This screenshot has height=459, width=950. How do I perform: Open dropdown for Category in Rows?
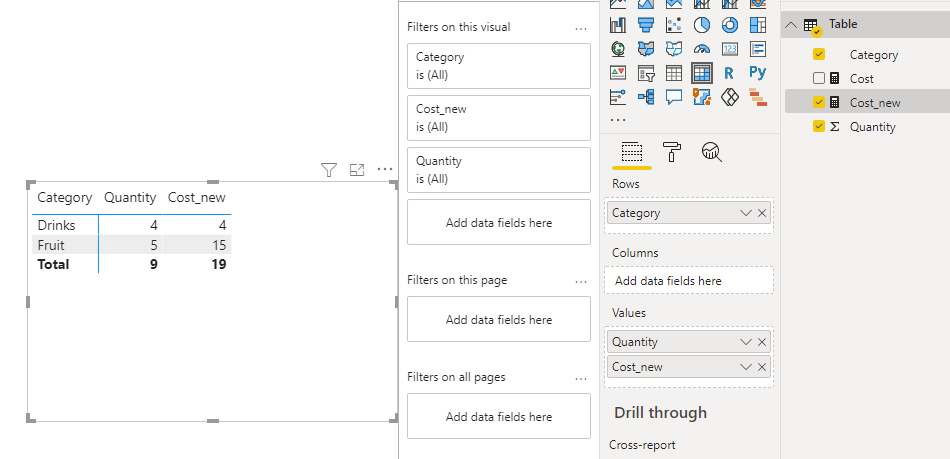click(746, 213)
